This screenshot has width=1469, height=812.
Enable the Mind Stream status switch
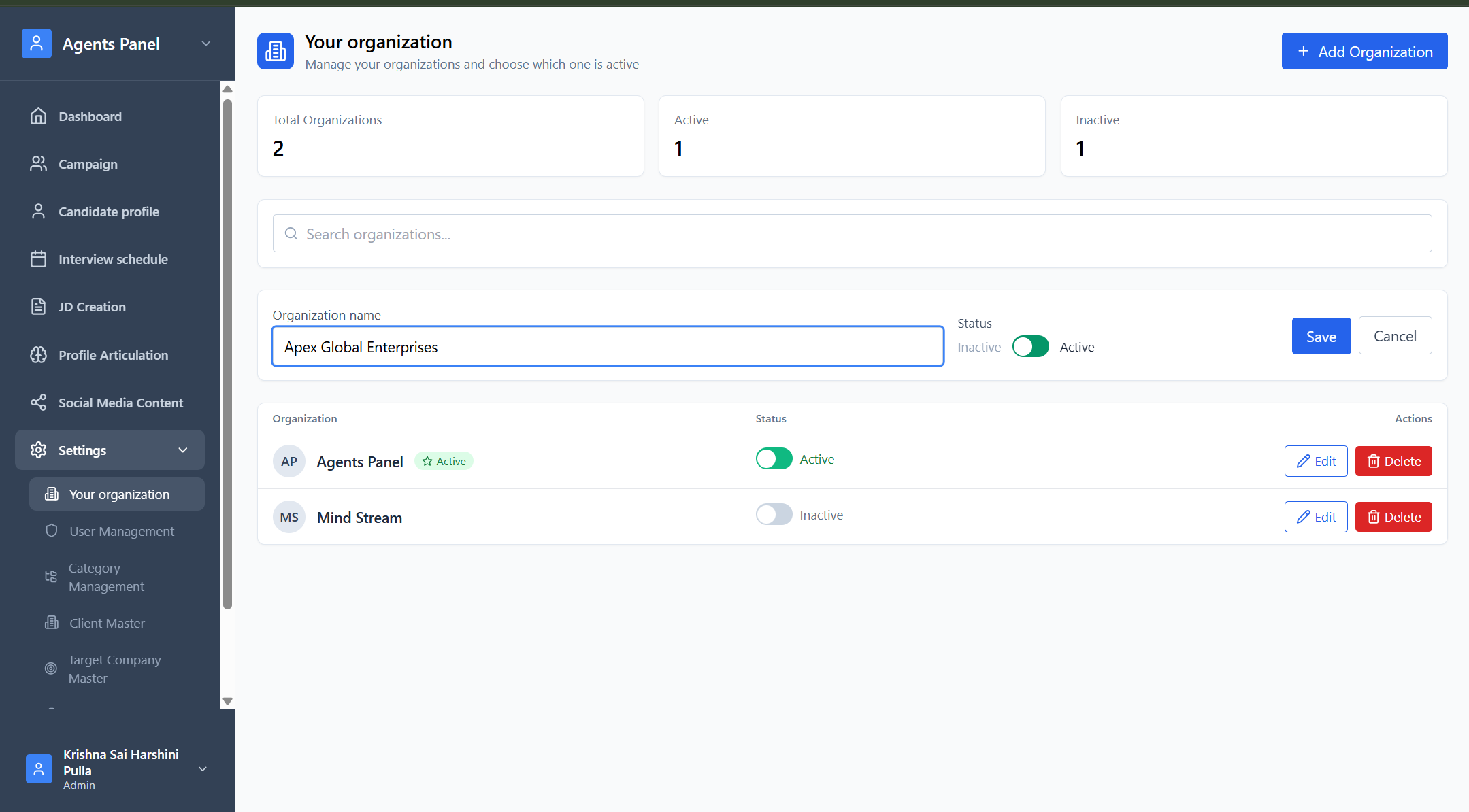(774, 515)
